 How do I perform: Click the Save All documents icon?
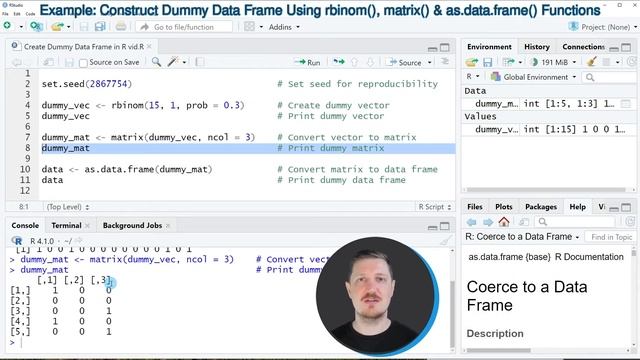pos(100,27)
